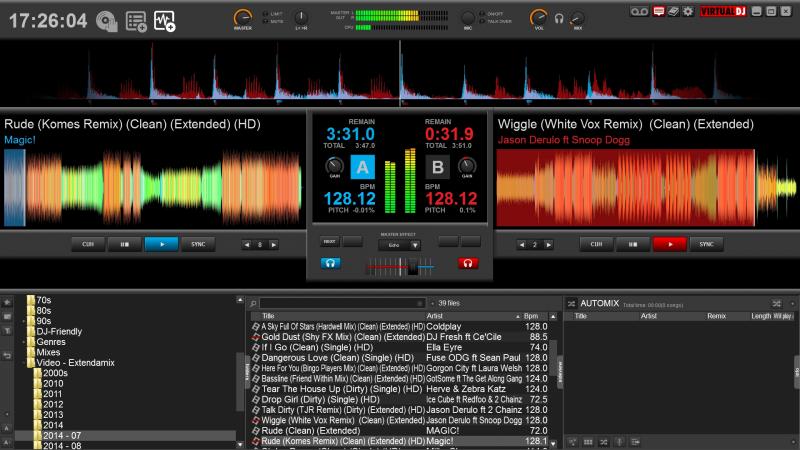Open the master effect Echo dropdown

click(415, 244)
